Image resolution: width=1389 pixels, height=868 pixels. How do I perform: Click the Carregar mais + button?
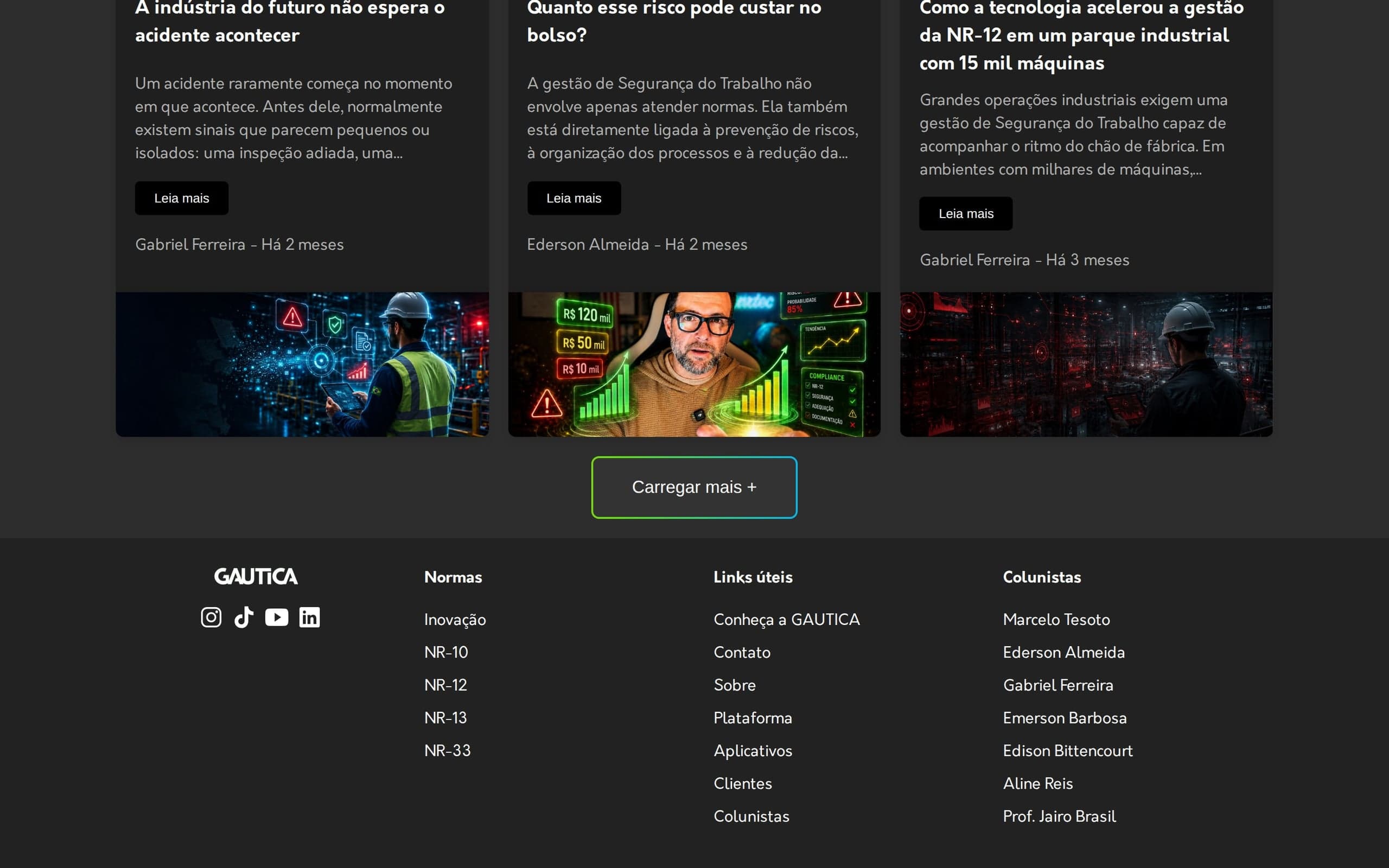click(x=694, y=487)
